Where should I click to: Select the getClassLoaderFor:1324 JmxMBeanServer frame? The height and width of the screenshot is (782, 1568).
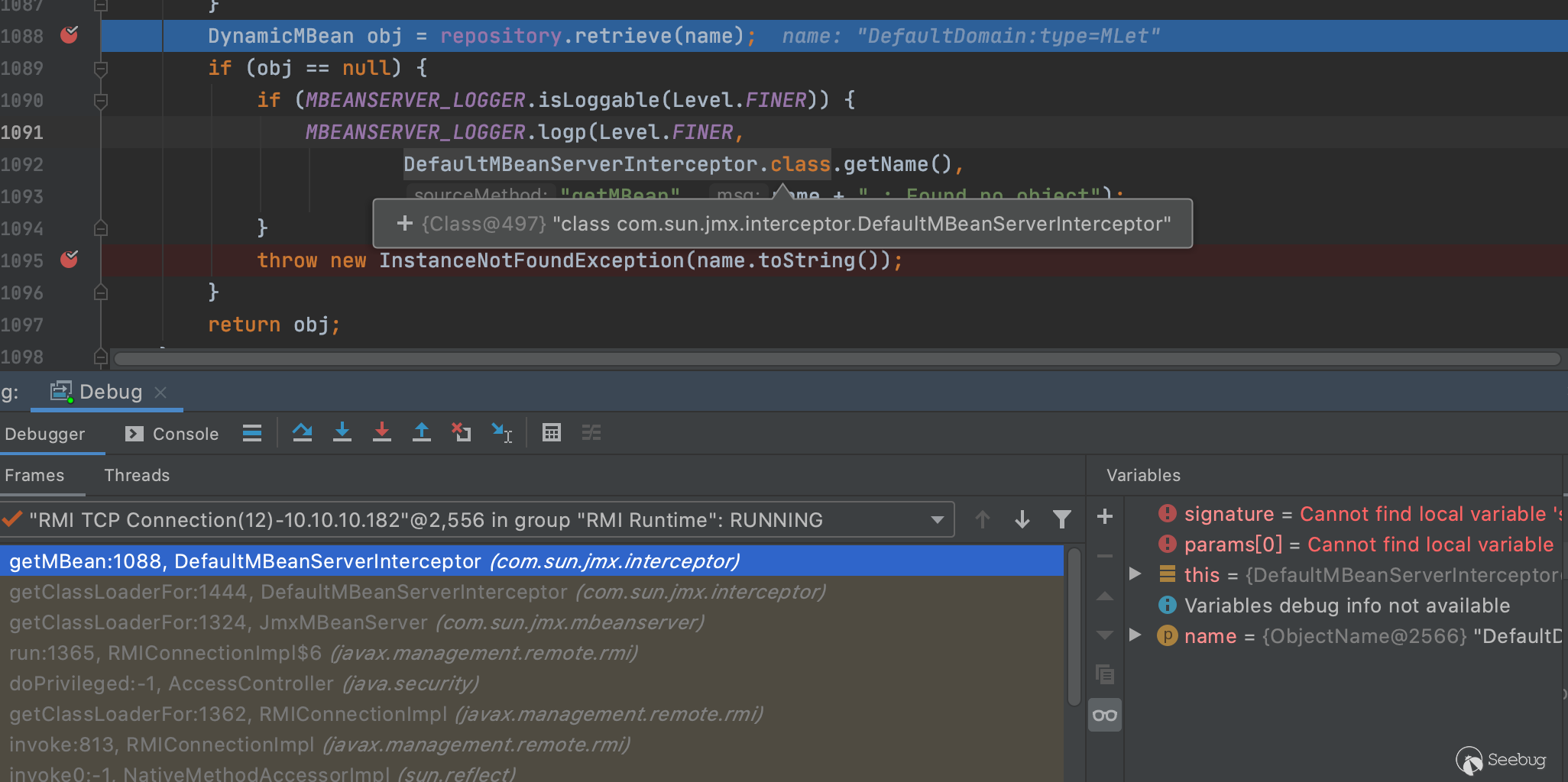click(x=356, y=622)
